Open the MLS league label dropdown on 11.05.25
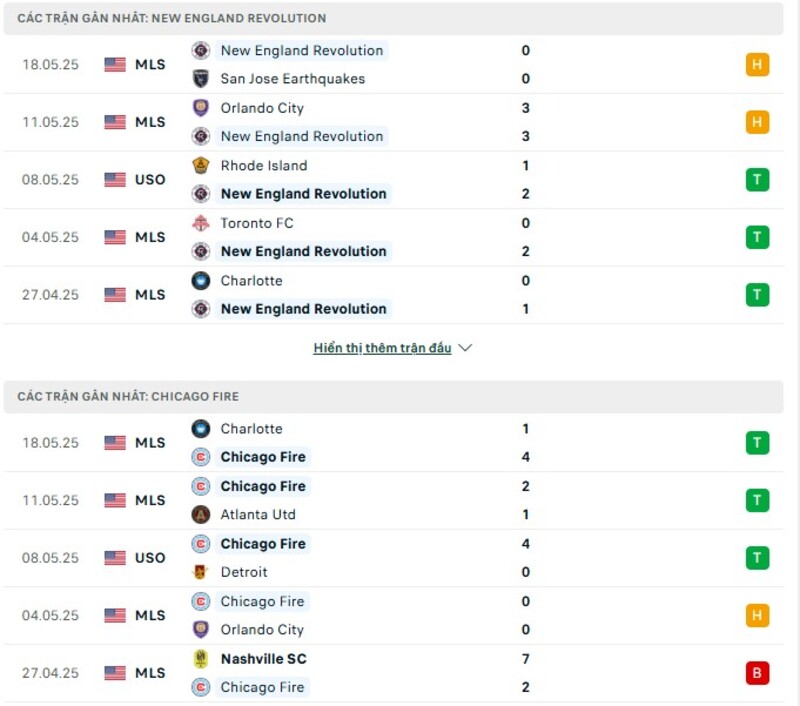This screenshot has height=706, width=800. (151, 122)
